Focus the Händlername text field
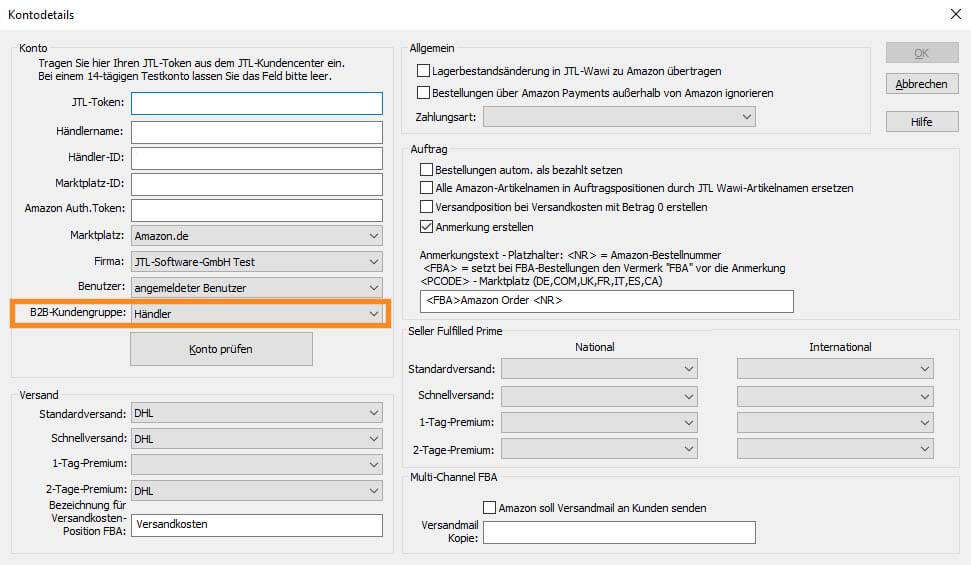The width and height of the screenshot is (971, 565). [257, 132]
